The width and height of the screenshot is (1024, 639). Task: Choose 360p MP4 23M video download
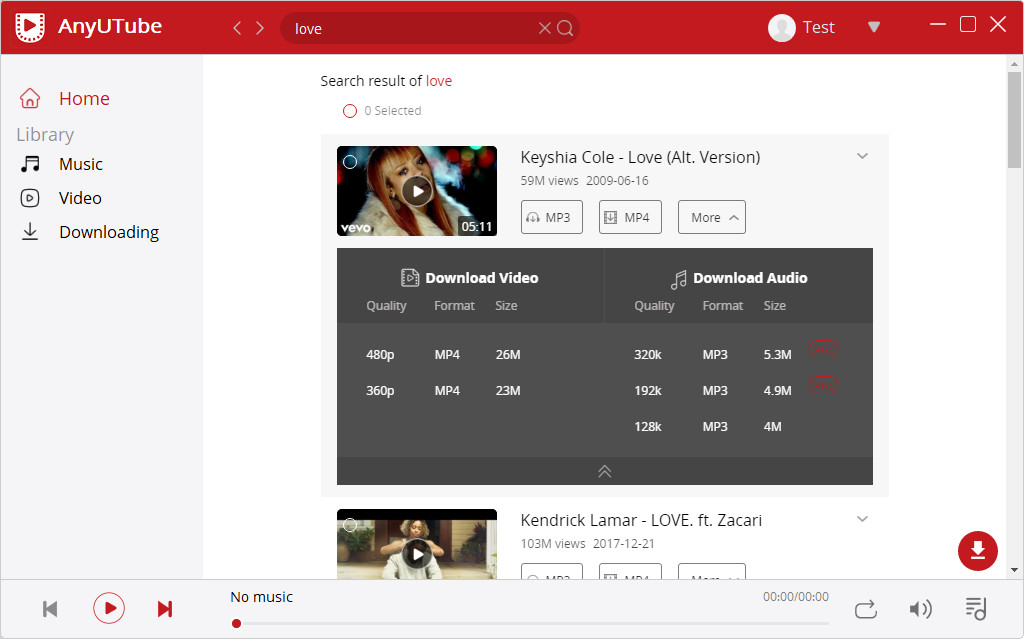443,391
